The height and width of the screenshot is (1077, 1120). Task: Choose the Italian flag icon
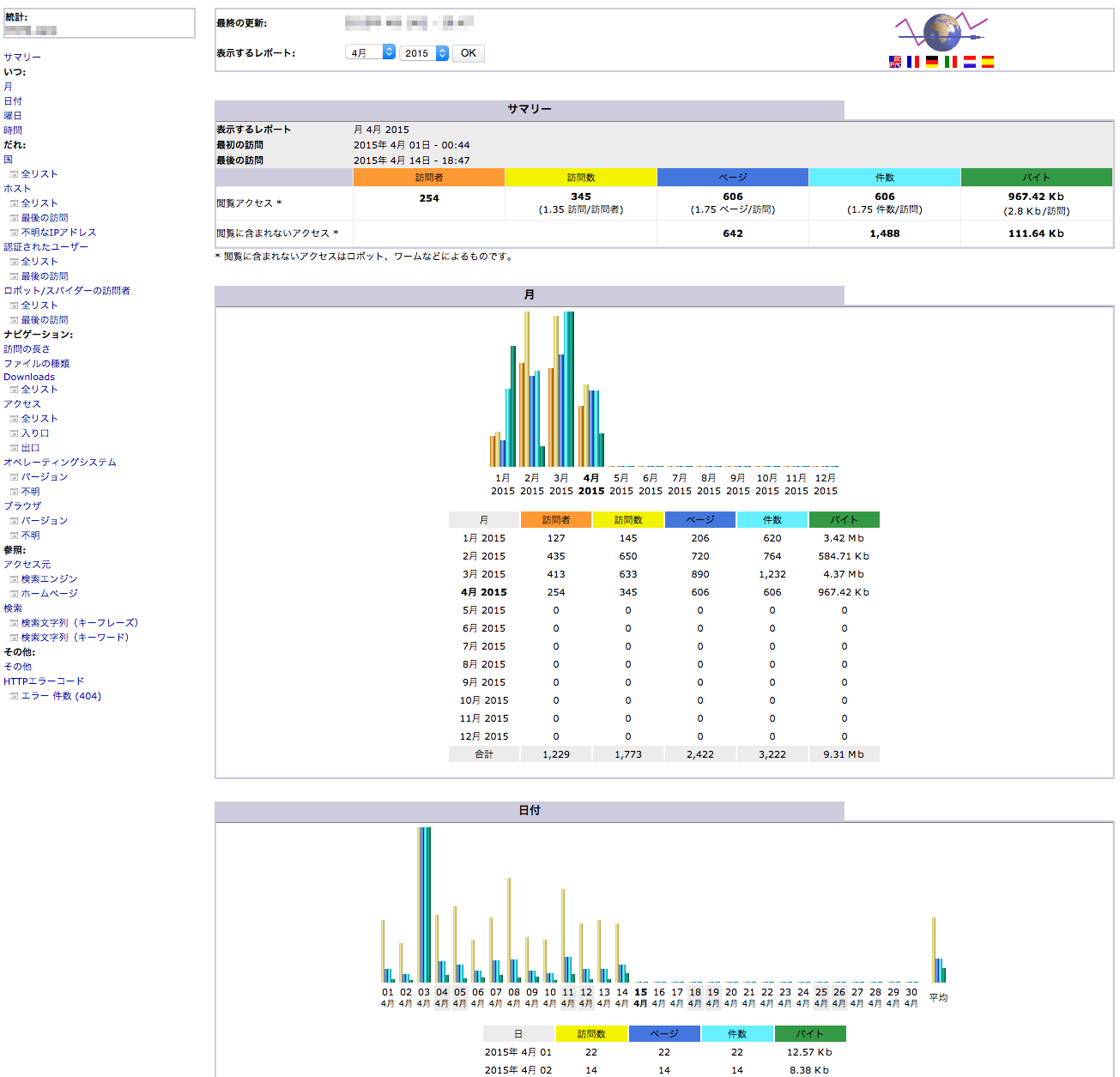951,62
